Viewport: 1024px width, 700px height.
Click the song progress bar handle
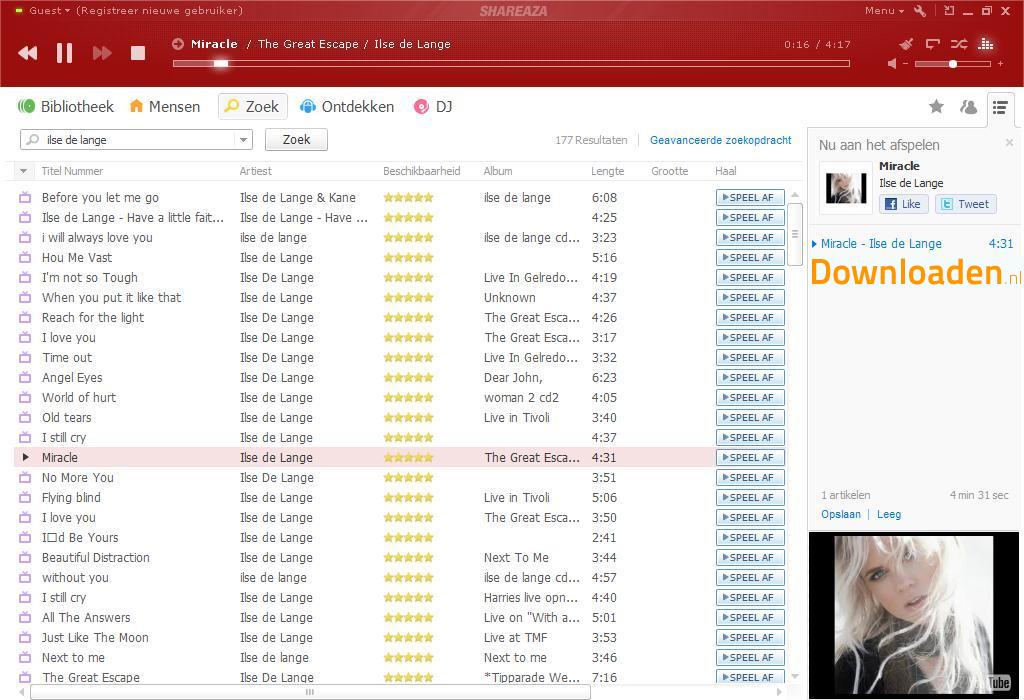point(221,63)
